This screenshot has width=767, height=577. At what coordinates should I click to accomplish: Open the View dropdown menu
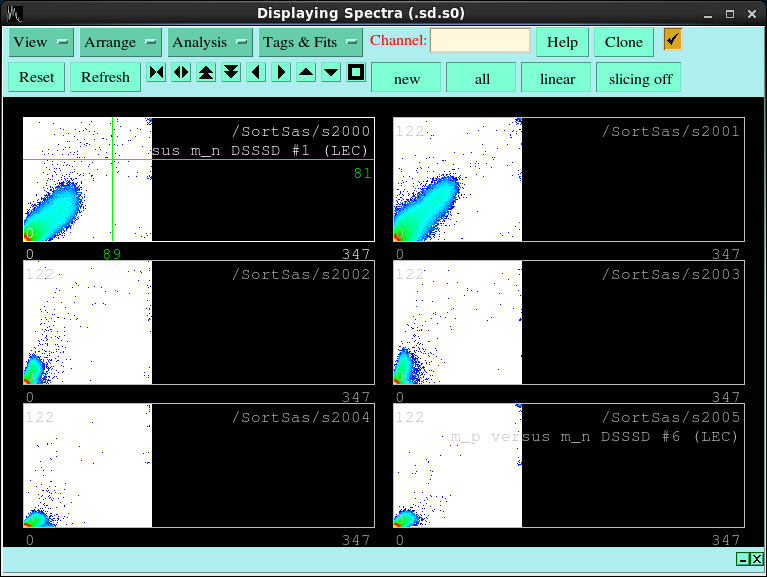(42, 42)
